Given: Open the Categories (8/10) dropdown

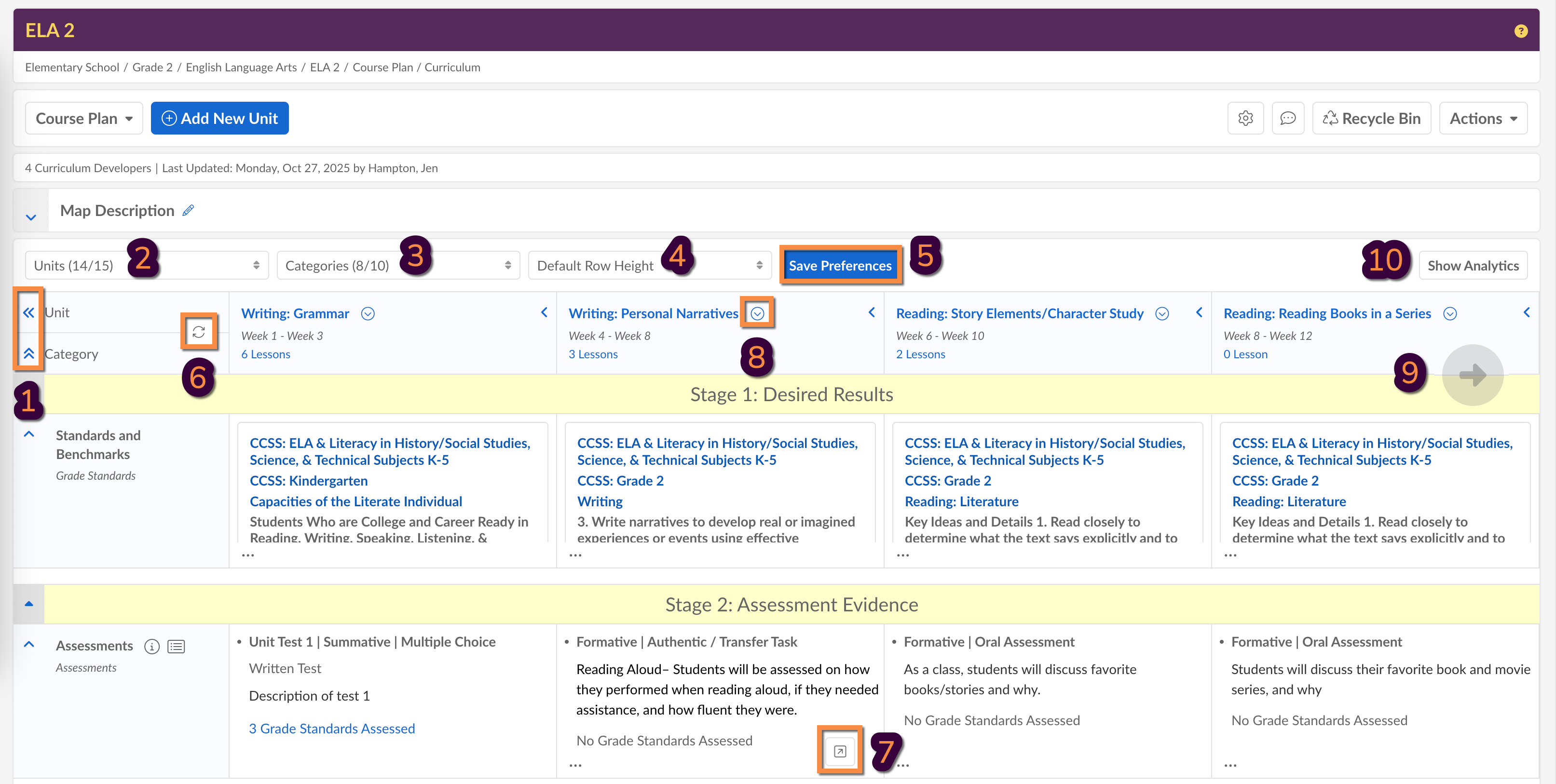Looking at the screenshot, I should point(397,266).
